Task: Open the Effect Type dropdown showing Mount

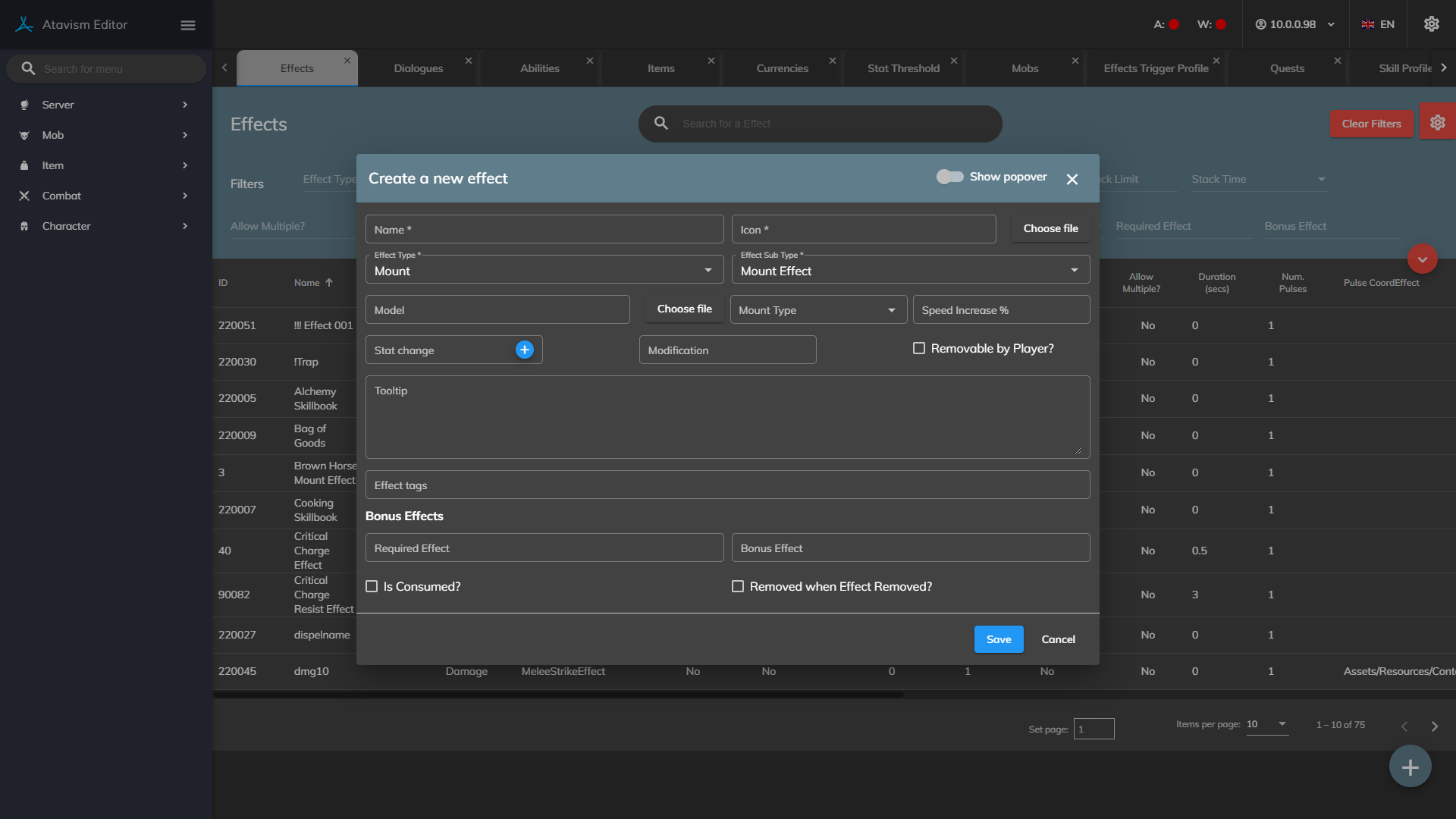Action: 544,271
